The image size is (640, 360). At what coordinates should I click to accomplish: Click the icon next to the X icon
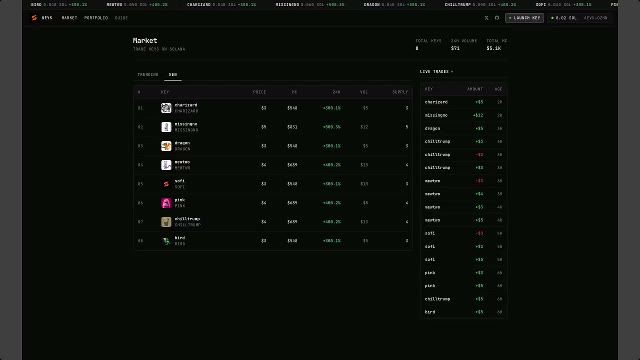(x=497, y=18)
